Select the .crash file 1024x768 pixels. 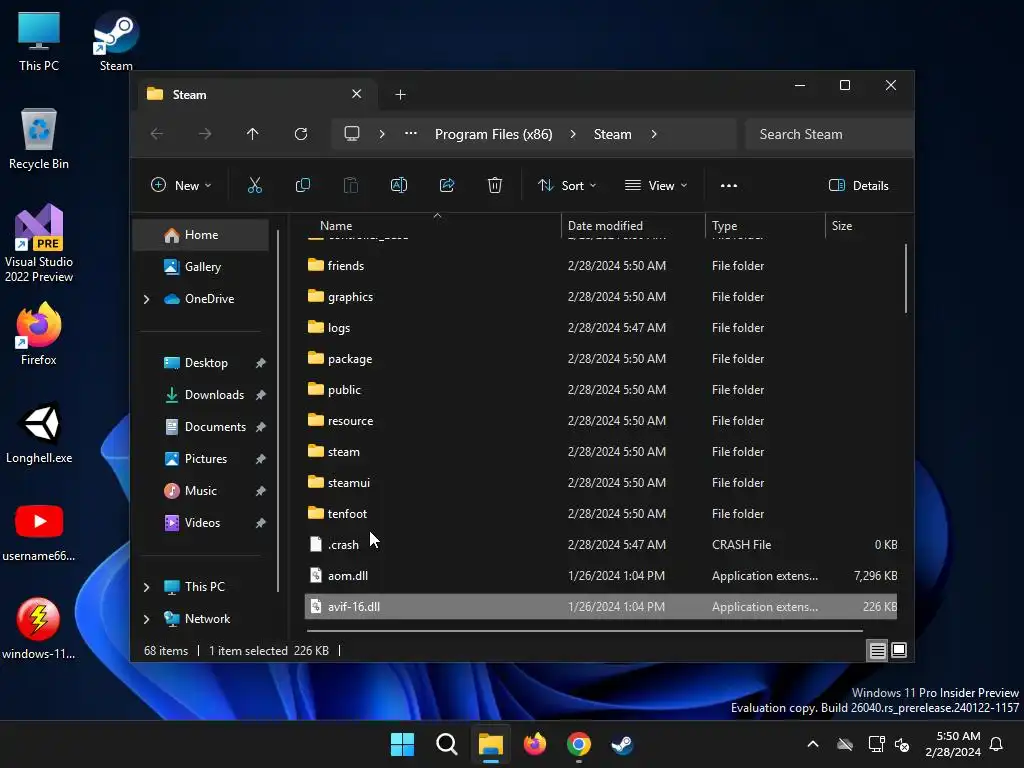point(601,545)
